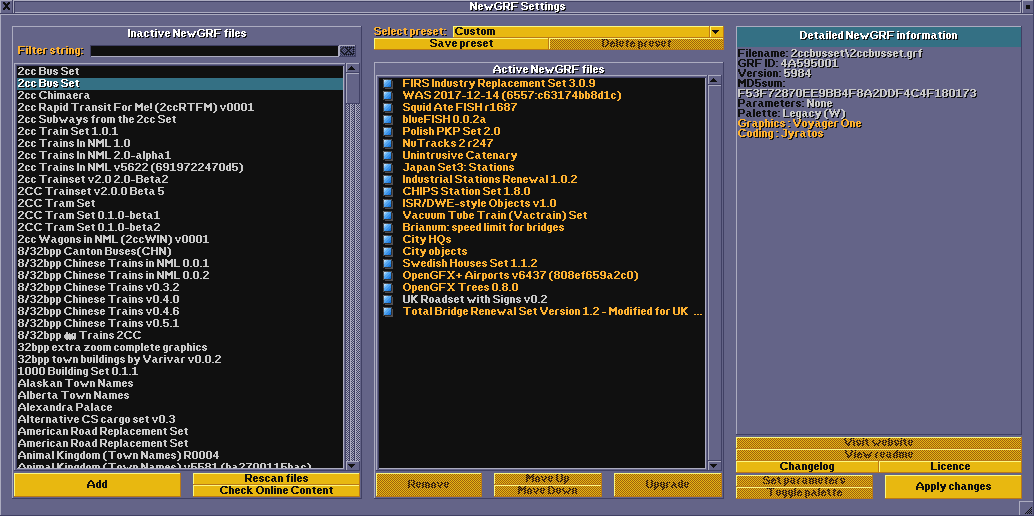Click the blue status square beside UK Roadset with Signs

[x=388, y=299]
